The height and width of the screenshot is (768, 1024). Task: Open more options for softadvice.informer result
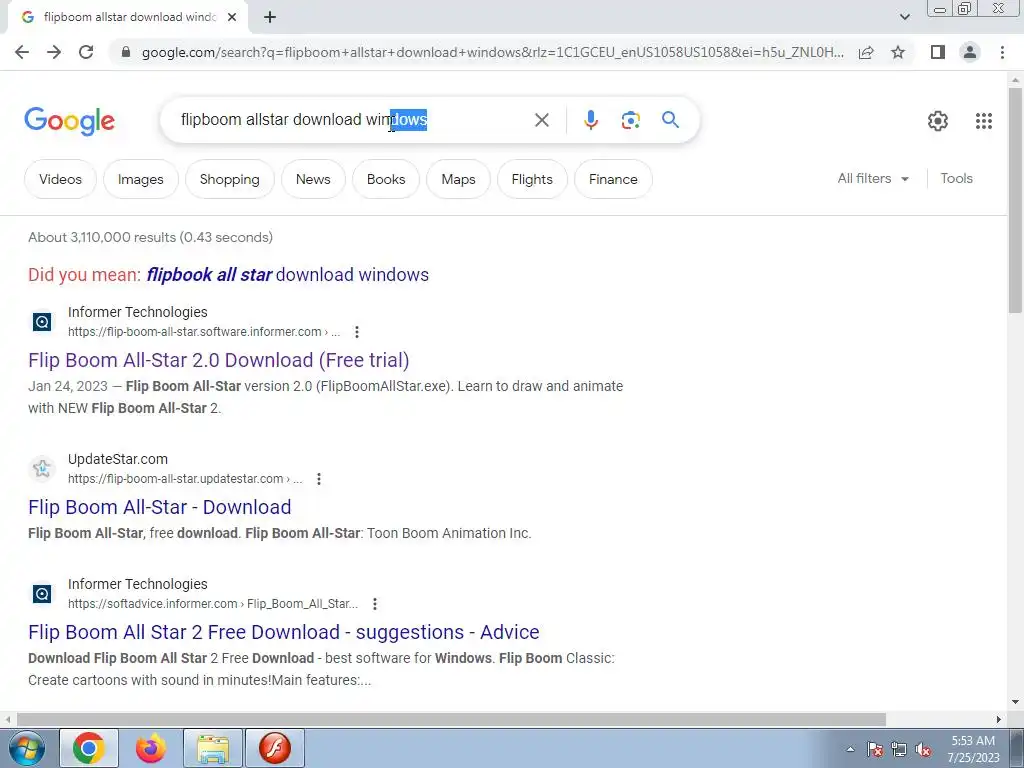click(375, 604)
